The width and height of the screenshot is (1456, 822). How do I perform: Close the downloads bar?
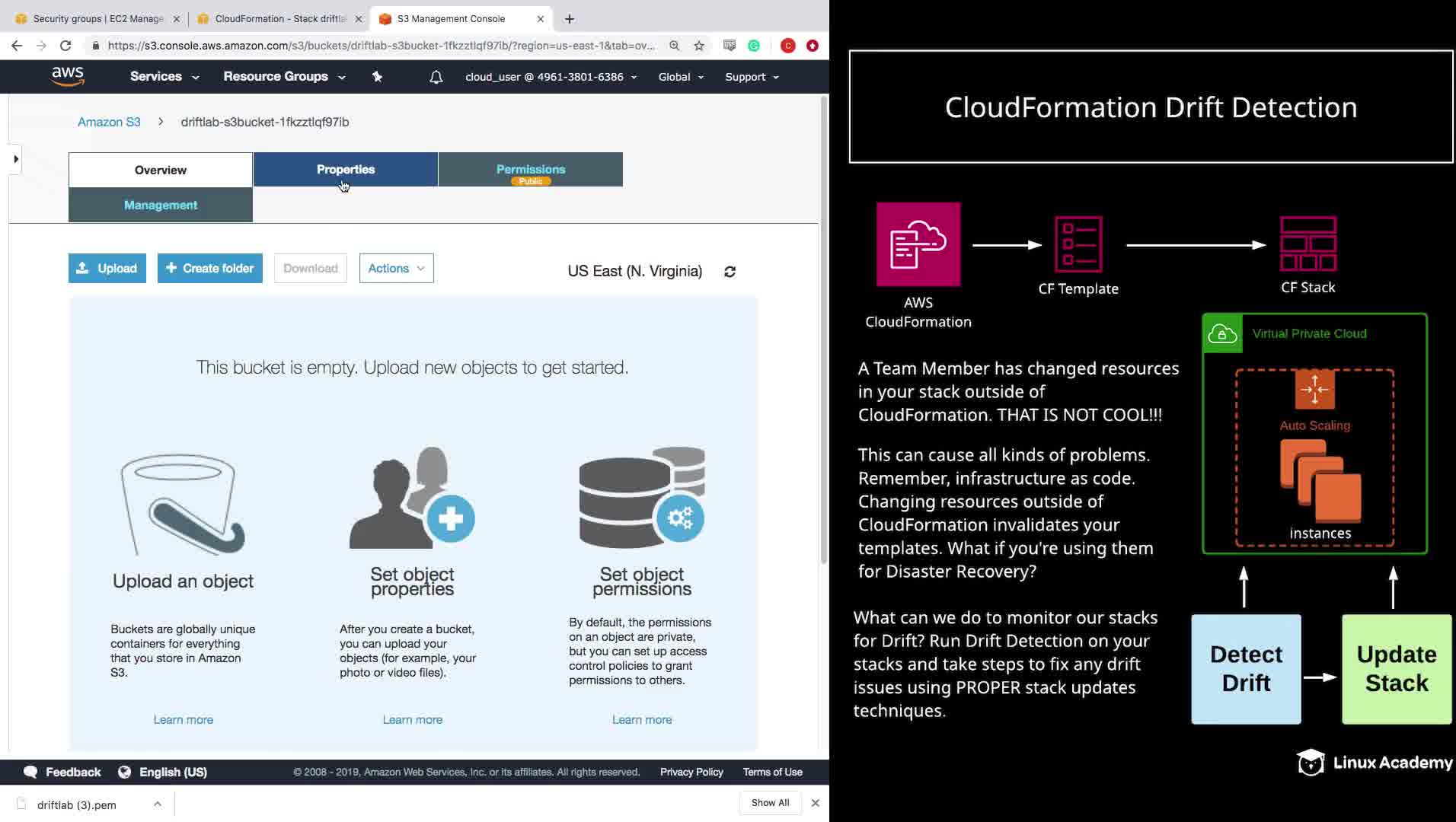(x=816, y=803)
